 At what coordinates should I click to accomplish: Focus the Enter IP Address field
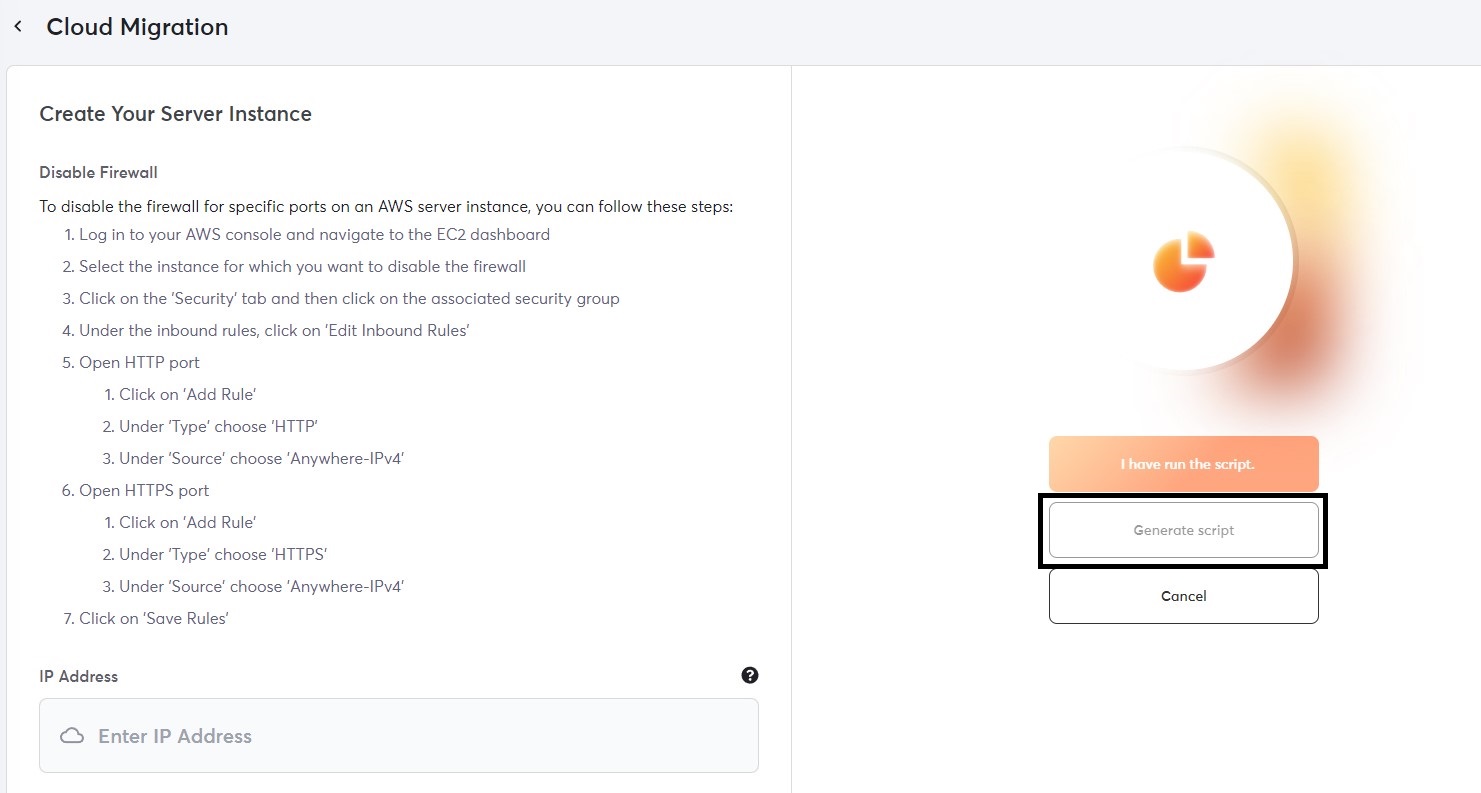pyautogui.click(x=420, y=736)
